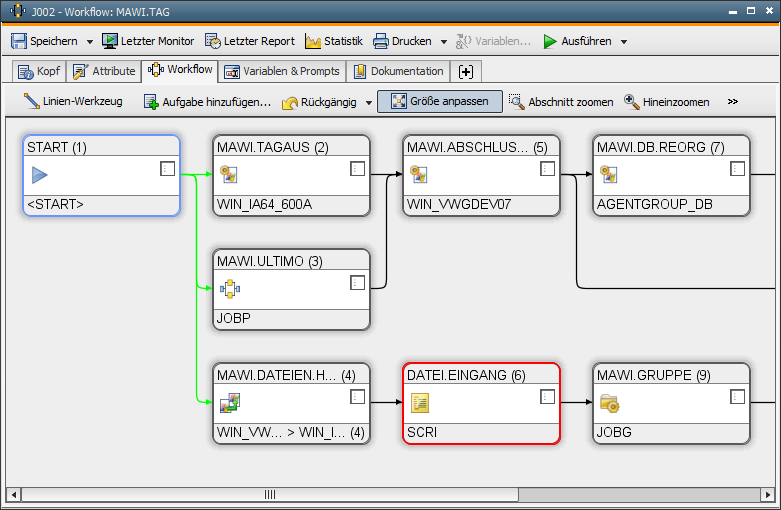Toggle the DATEI.EINGANG node square box
The width and height of the screenshot is (781, 510).
tap(547, 397)
